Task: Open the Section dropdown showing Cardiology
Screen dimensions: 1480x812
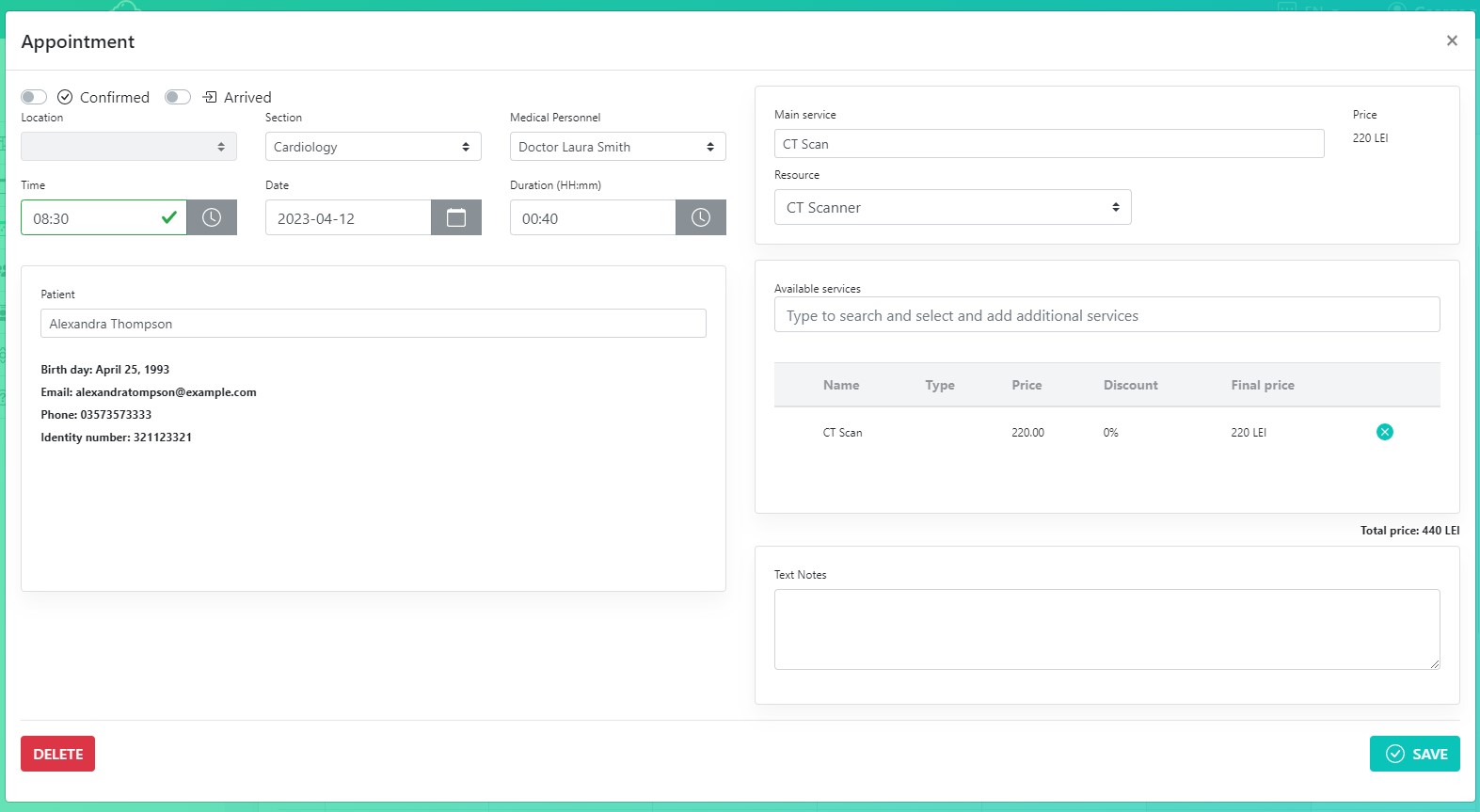Action: point(373,147)
